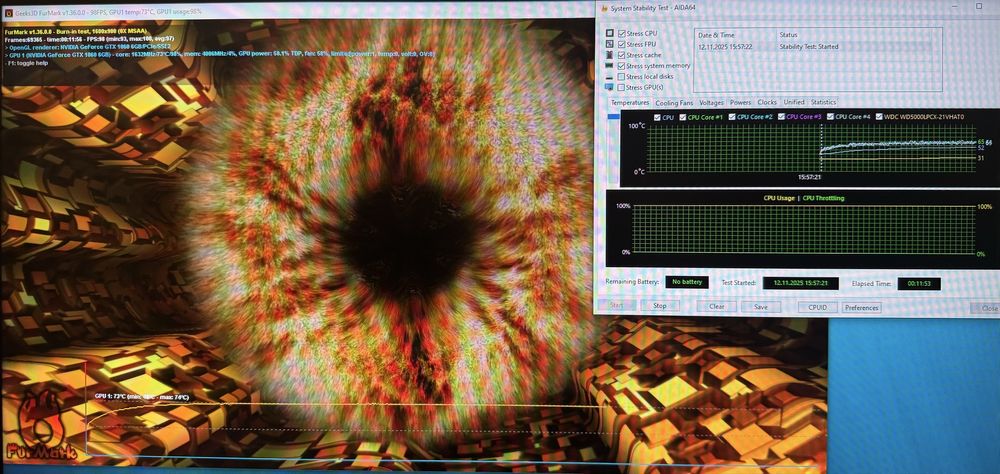The image size is (1000, 474).
Task: Click the Status column header
Action: tap(788, 35)
